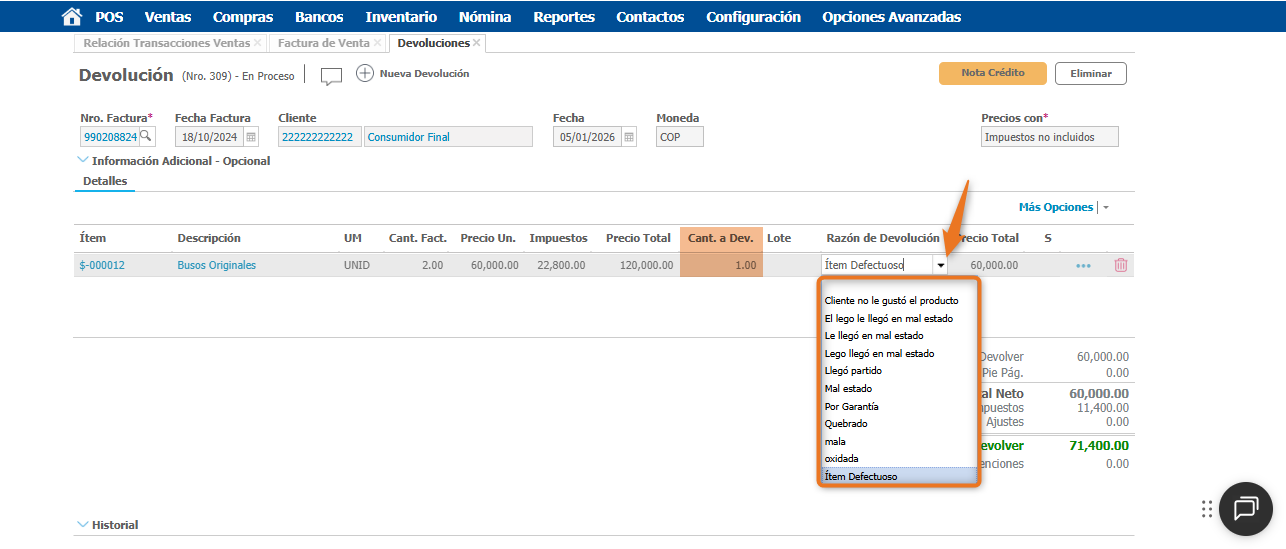Click the Eliminar button
Image resolution: width=1286 pixels, height=549 pixels.
tap(1090, 73)
